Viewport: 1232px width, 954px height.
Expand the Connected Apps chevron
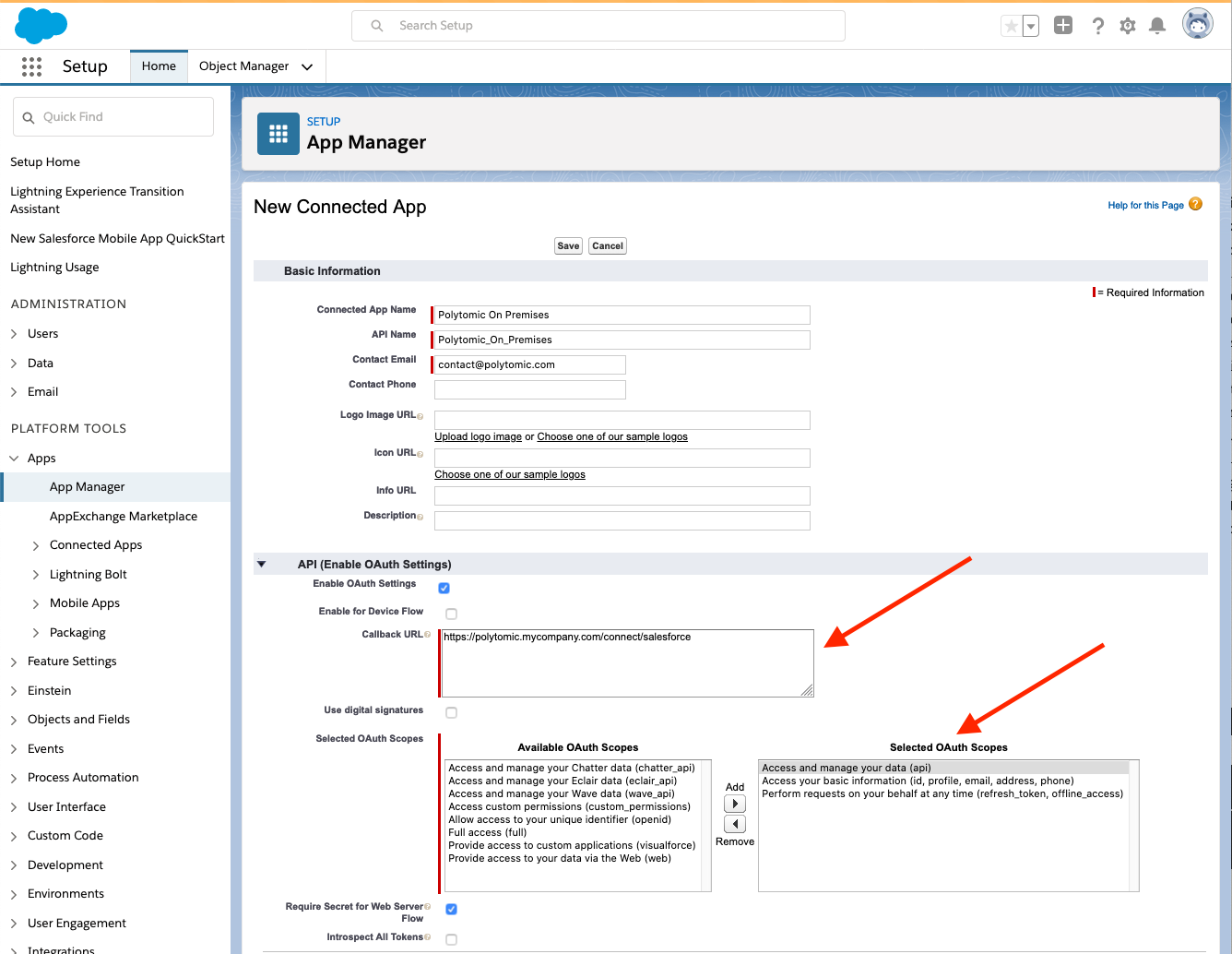tap(36, 545)
